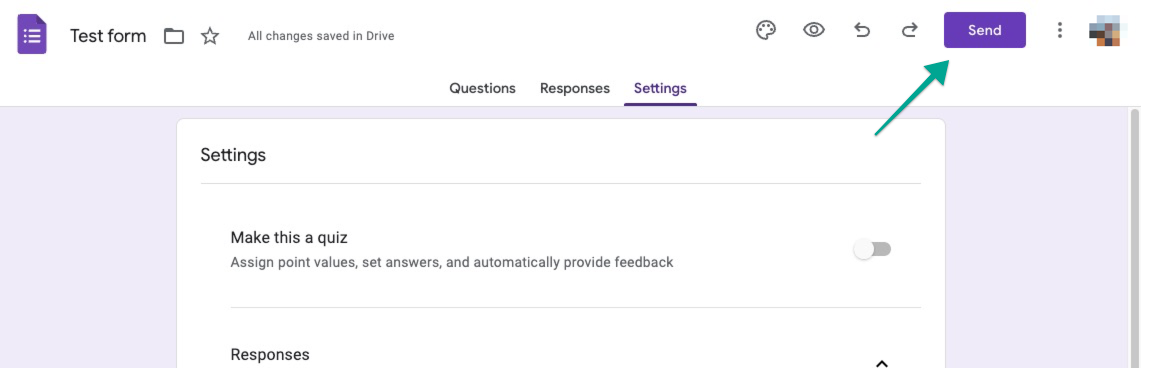This screenshot has height=368, width=1151.
Task: Open the customize theme palette
Action: pos(766,30)
